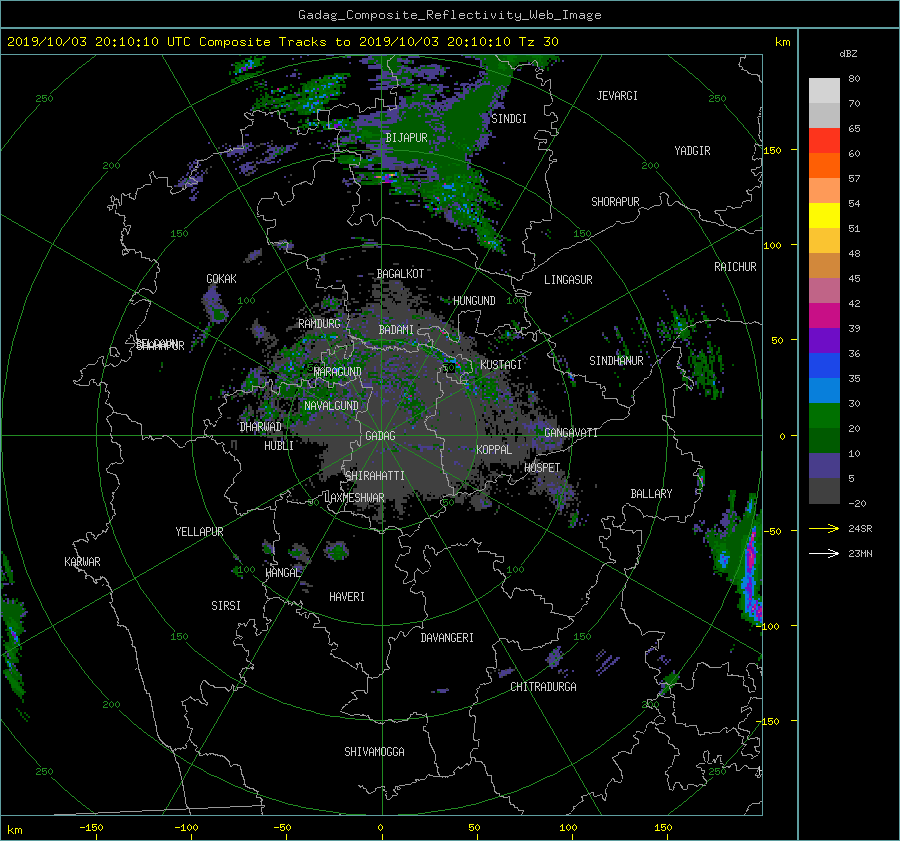Select the JEVARGI label

[617, 96]
